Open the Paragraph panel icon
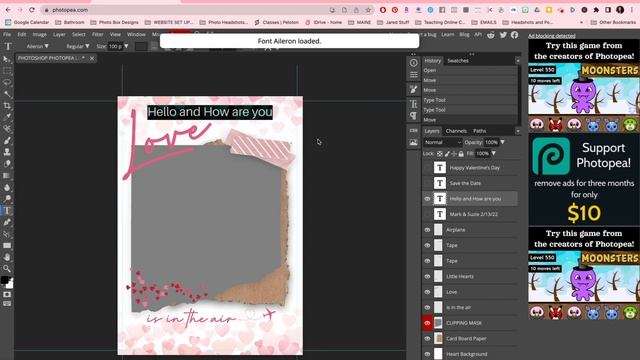Image resolution: width=640 pixels, height=360 pixels. coord(413,116)
